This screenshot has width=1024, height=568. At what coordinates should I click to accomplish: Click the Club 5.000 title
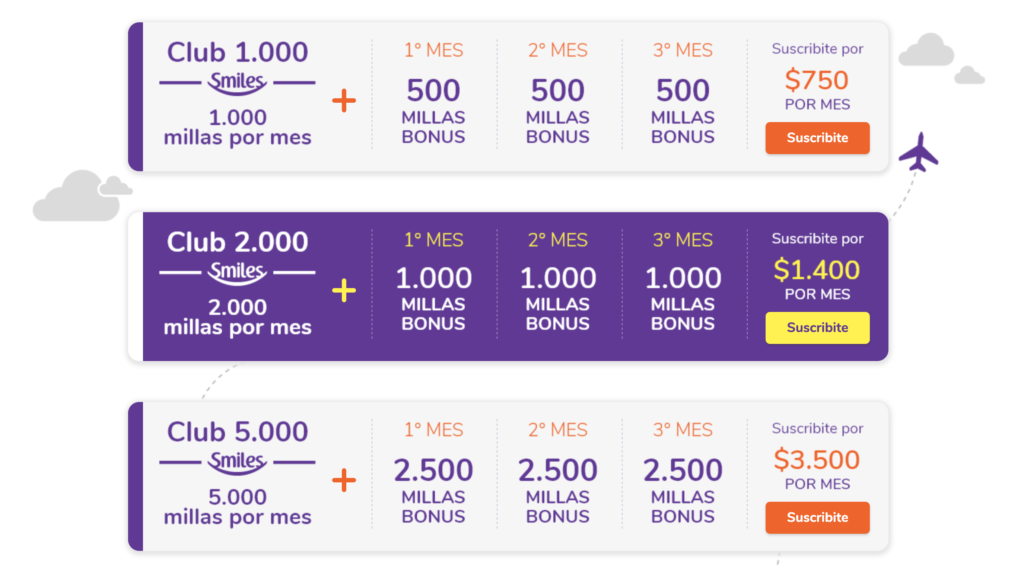click(237, 432)
